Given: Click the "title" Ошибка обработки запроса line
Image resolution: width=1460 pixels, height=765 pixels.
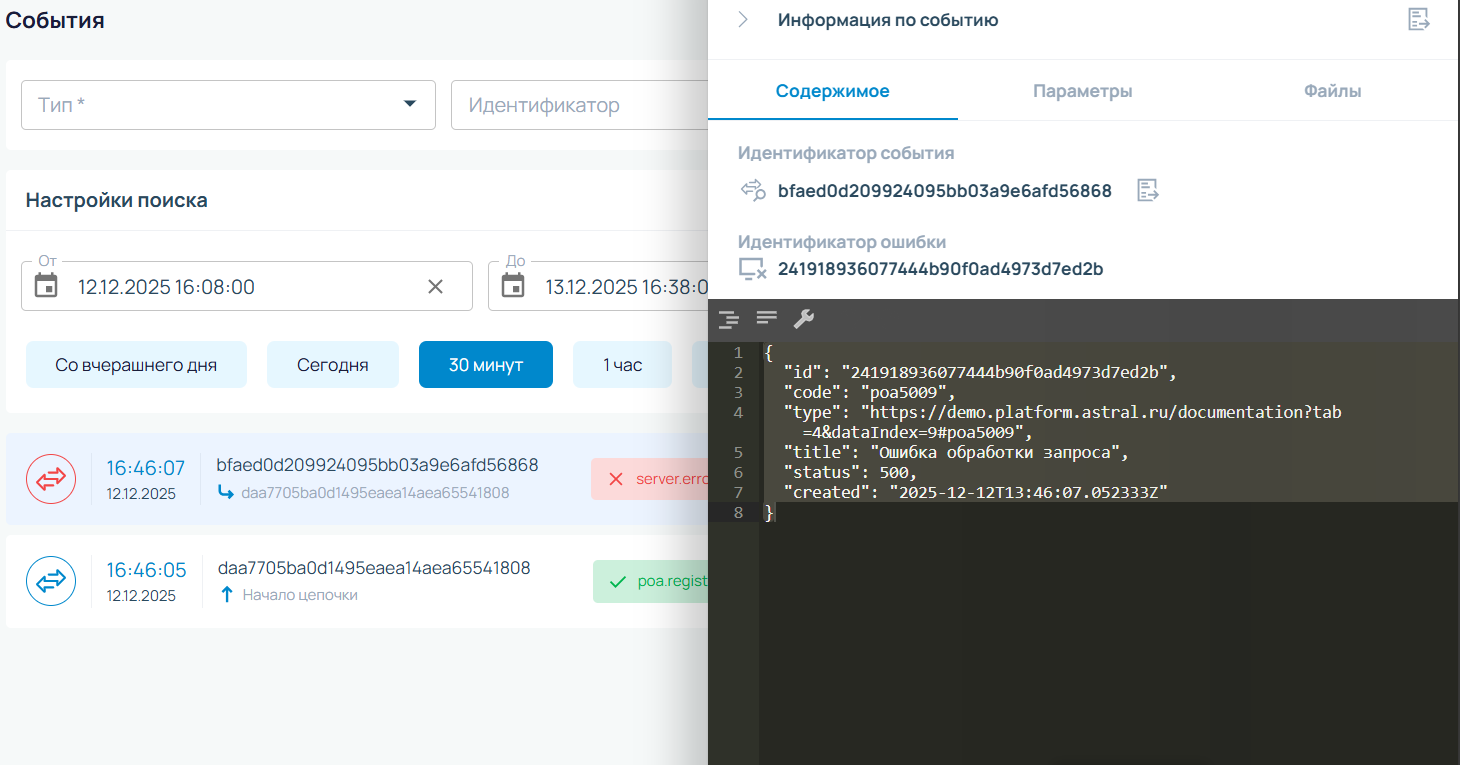Looking at the screenshot, I should pyautogui.click(x=956, y=452).
